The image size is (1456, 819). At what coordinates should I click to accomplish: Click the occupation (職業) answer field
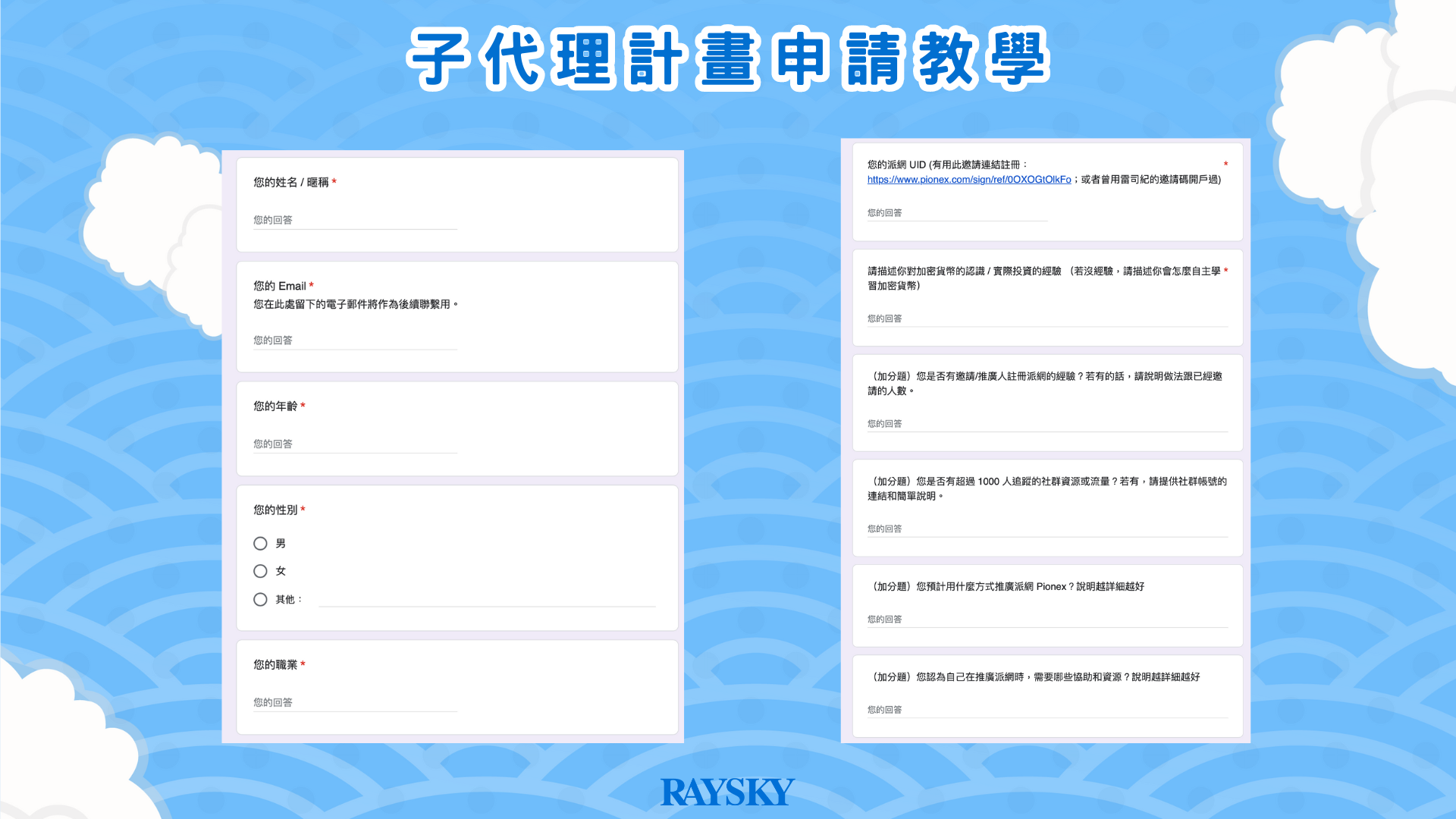tap(355, 703)
